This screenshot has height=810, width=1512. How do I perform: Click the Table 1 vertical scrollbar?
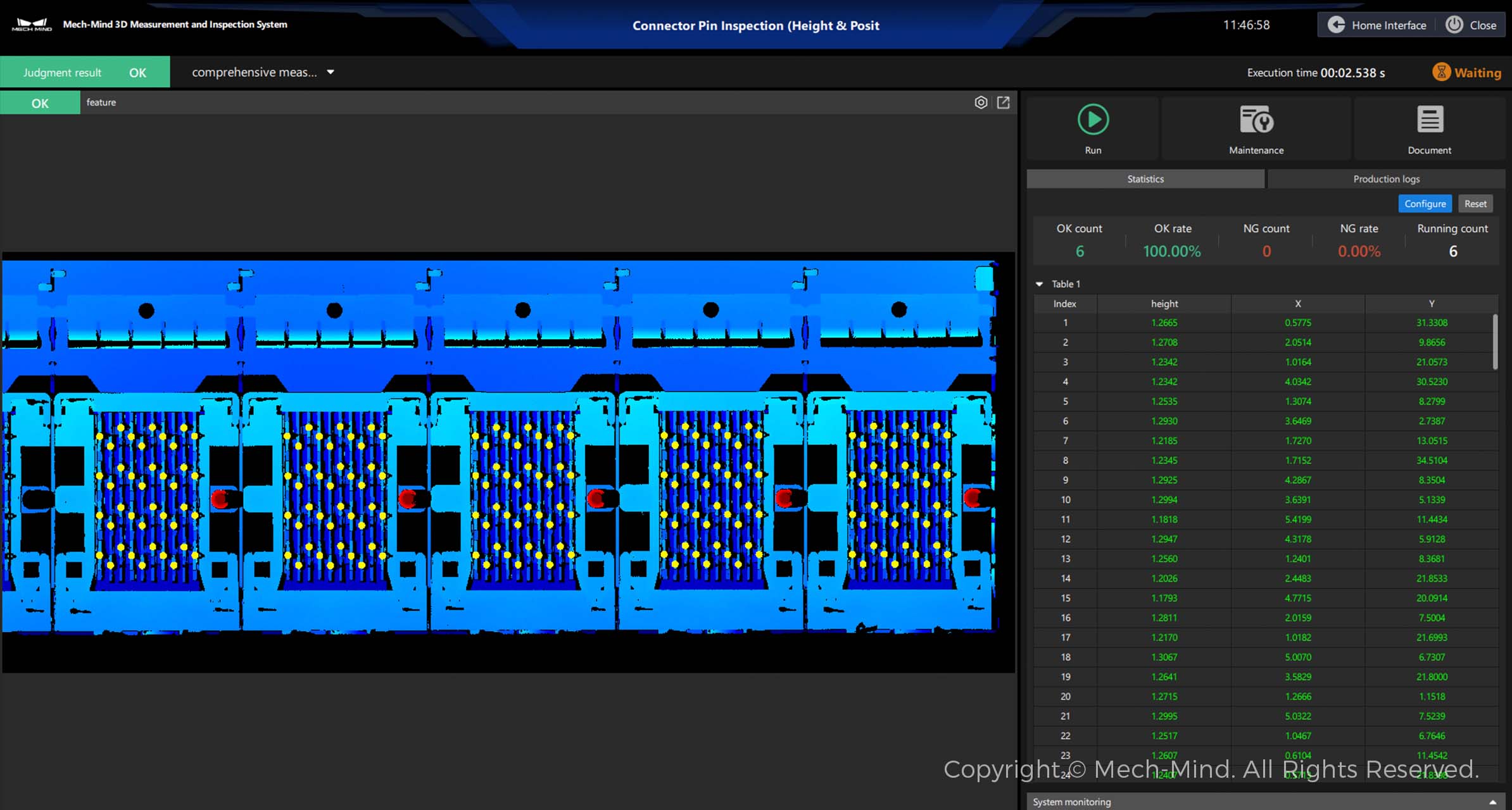coord(1495,342)
